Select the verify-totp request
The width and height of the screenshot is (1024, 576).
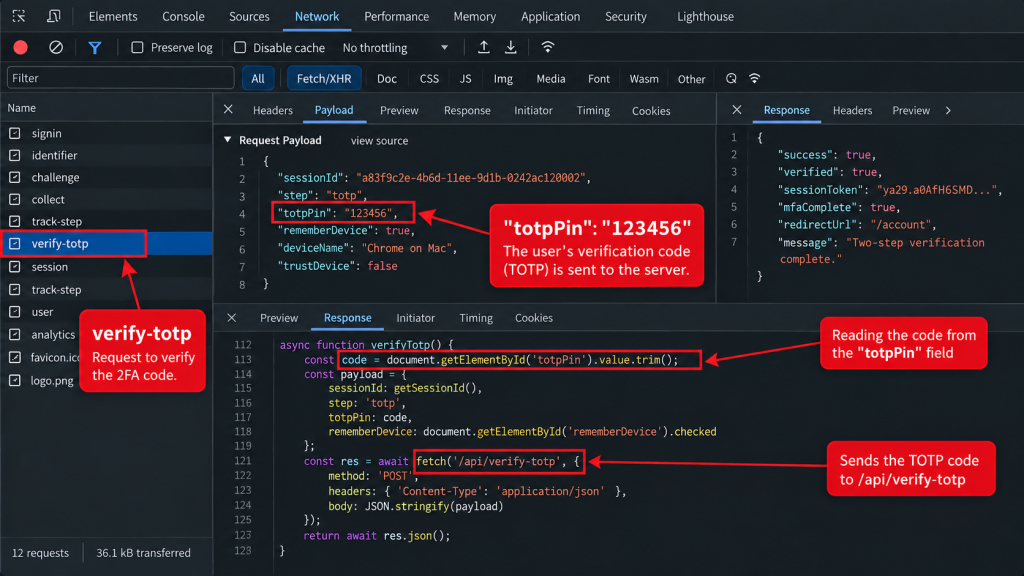[x=106, y=244]
